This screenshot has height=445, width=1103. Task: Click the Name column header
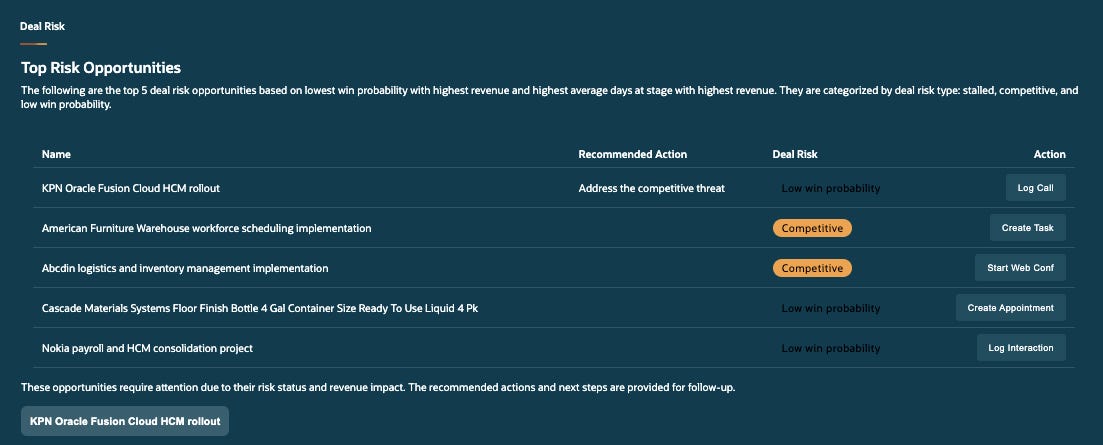point(56,154)
